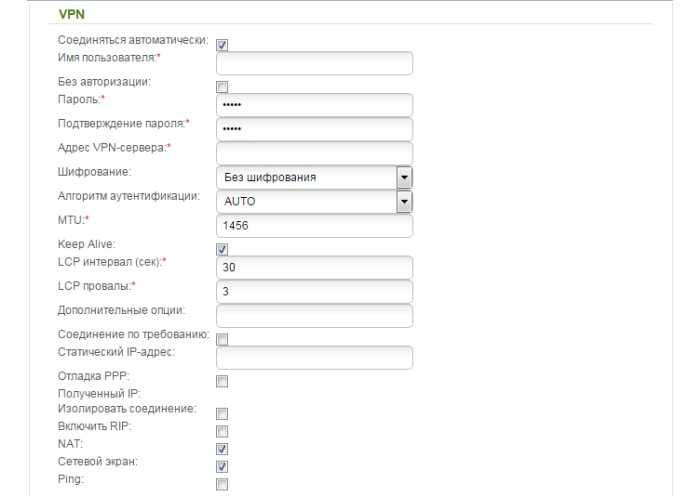700x497 pixels.
Task: Enable the Отладка PPP checkbox
Action: tap(222, 381)
